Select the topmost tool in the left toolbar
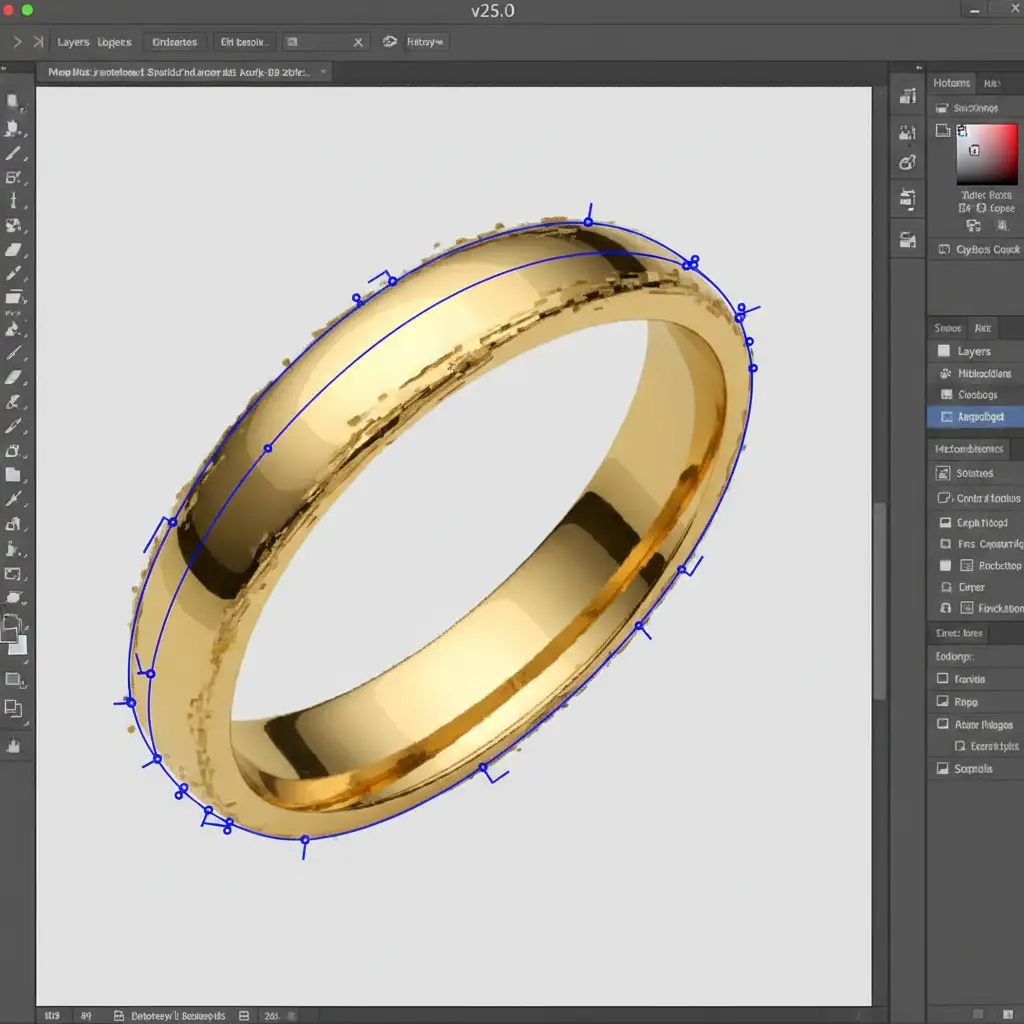Viewport: 1024px width, 1024px height. [14, 101]
